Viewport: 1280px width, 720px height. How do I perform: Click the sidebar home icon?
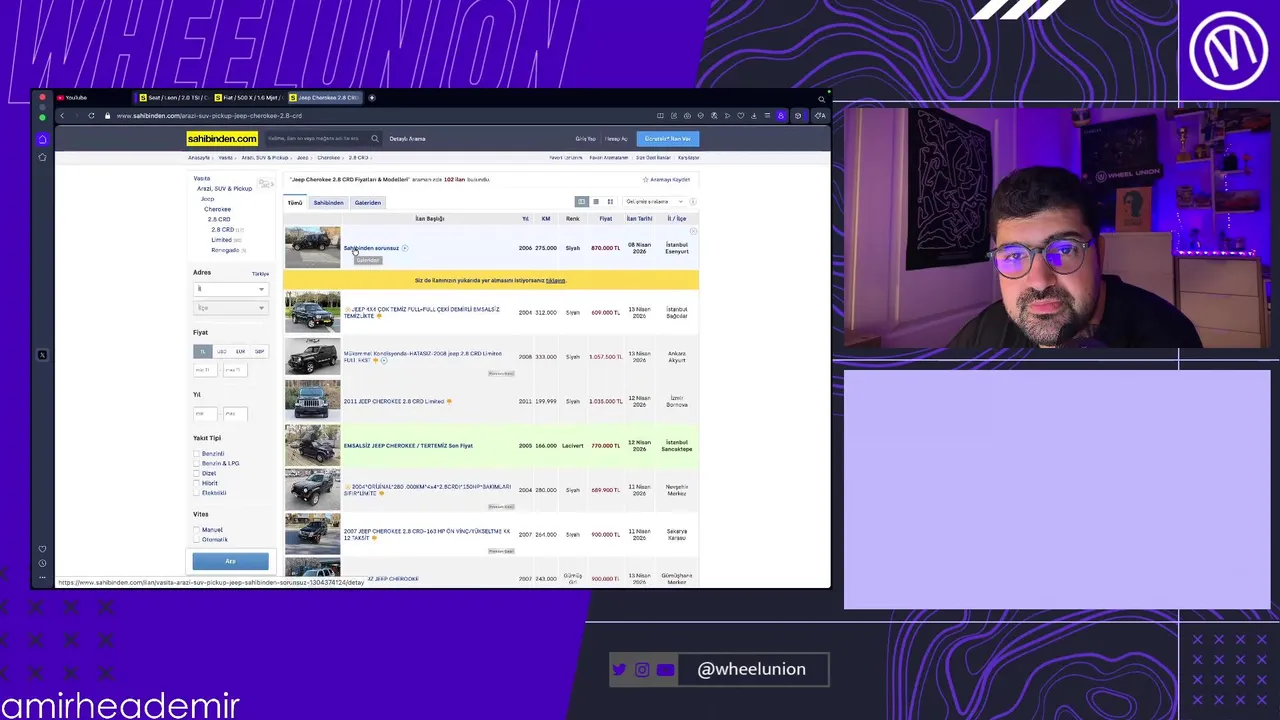click(42, 139)
